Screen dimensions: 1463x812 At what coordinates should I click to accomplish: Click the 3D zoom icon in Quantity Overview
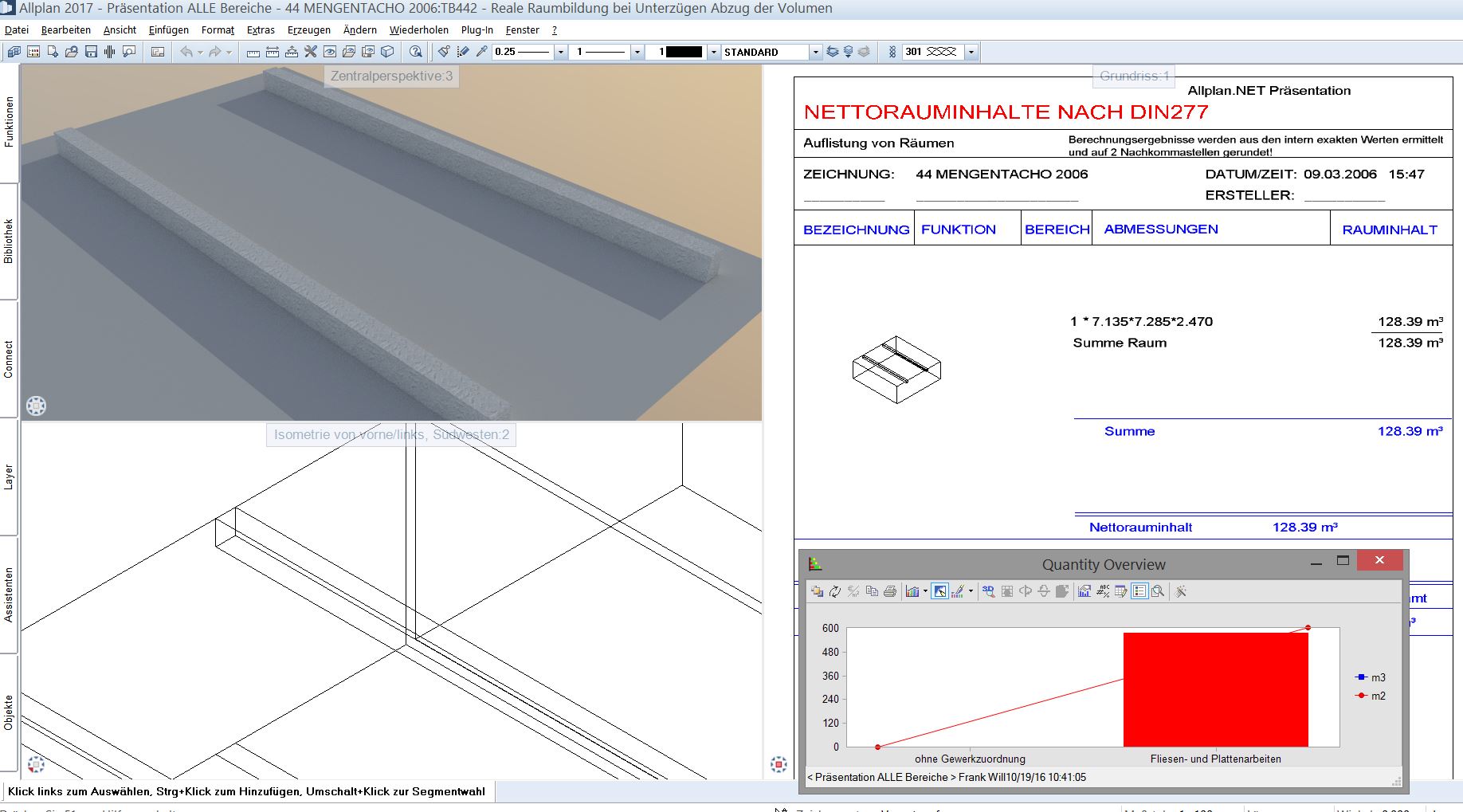988,591
